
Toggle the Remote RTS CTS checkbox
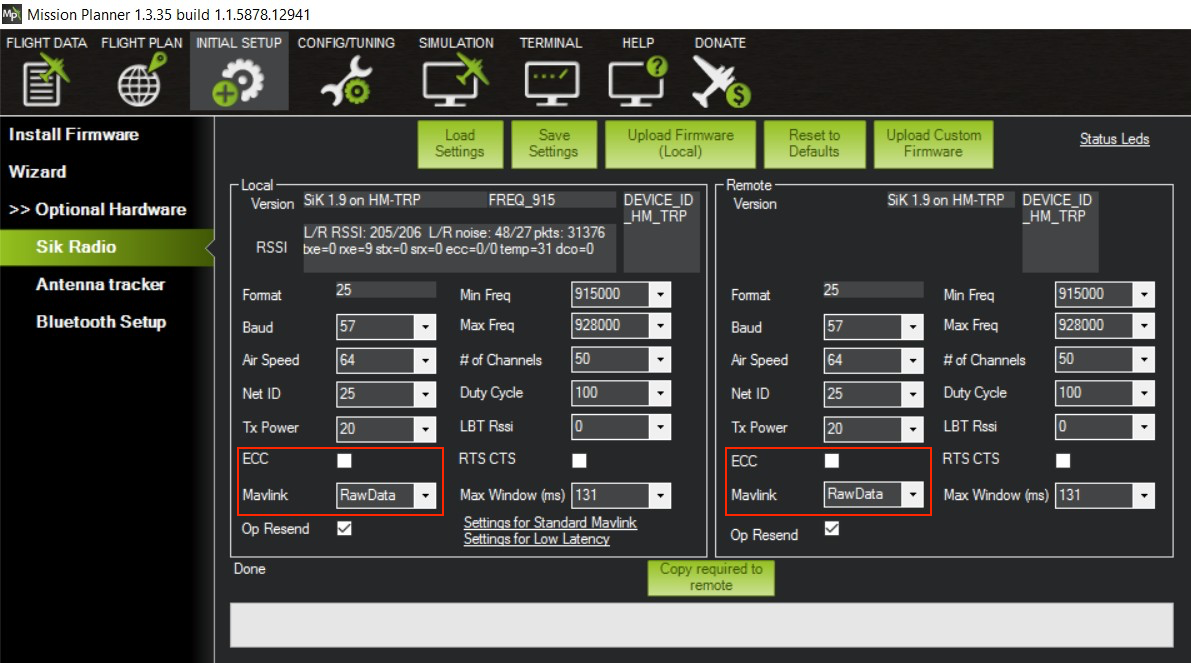1063,460
